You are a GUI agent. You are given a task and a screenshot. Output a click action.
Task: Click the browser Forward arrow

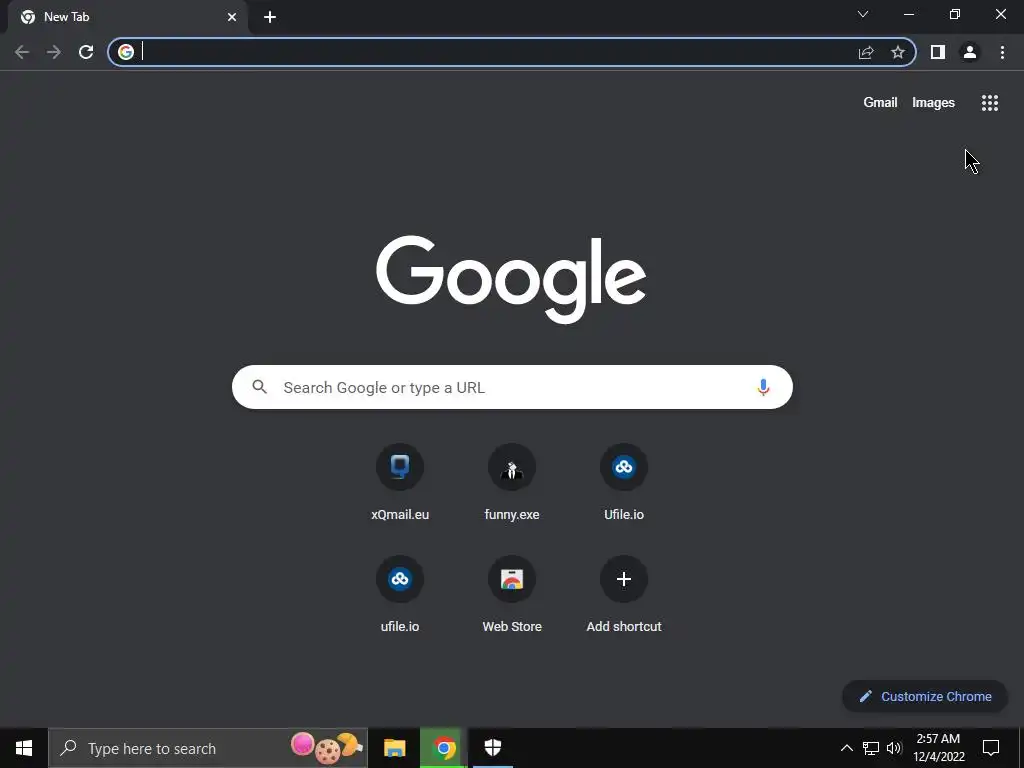pyautogui.click(x=54, y=52)
